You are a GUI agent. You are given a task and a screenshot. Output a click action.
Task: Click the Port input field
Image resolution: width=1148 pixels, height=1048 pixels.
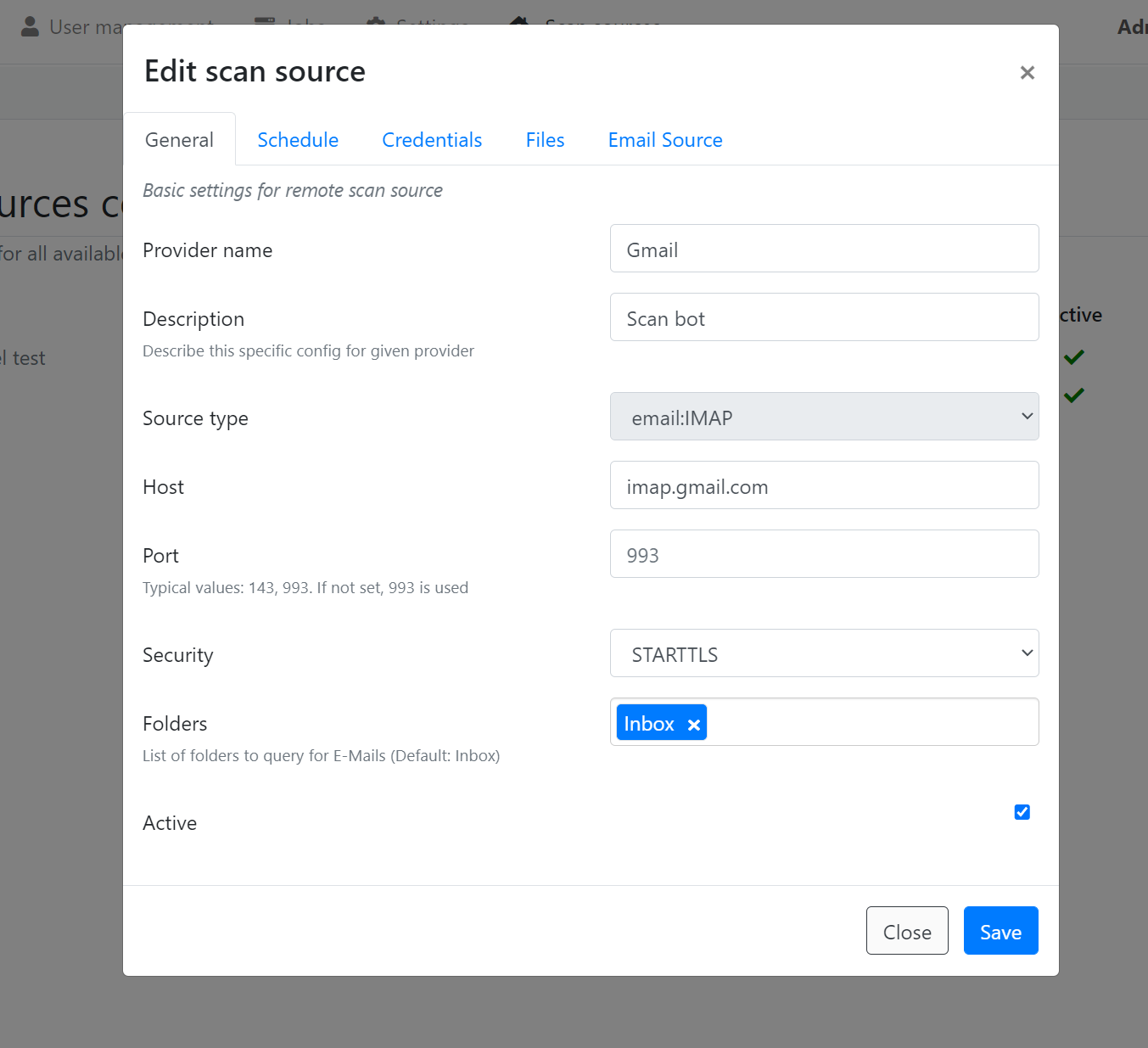point(824,554)
